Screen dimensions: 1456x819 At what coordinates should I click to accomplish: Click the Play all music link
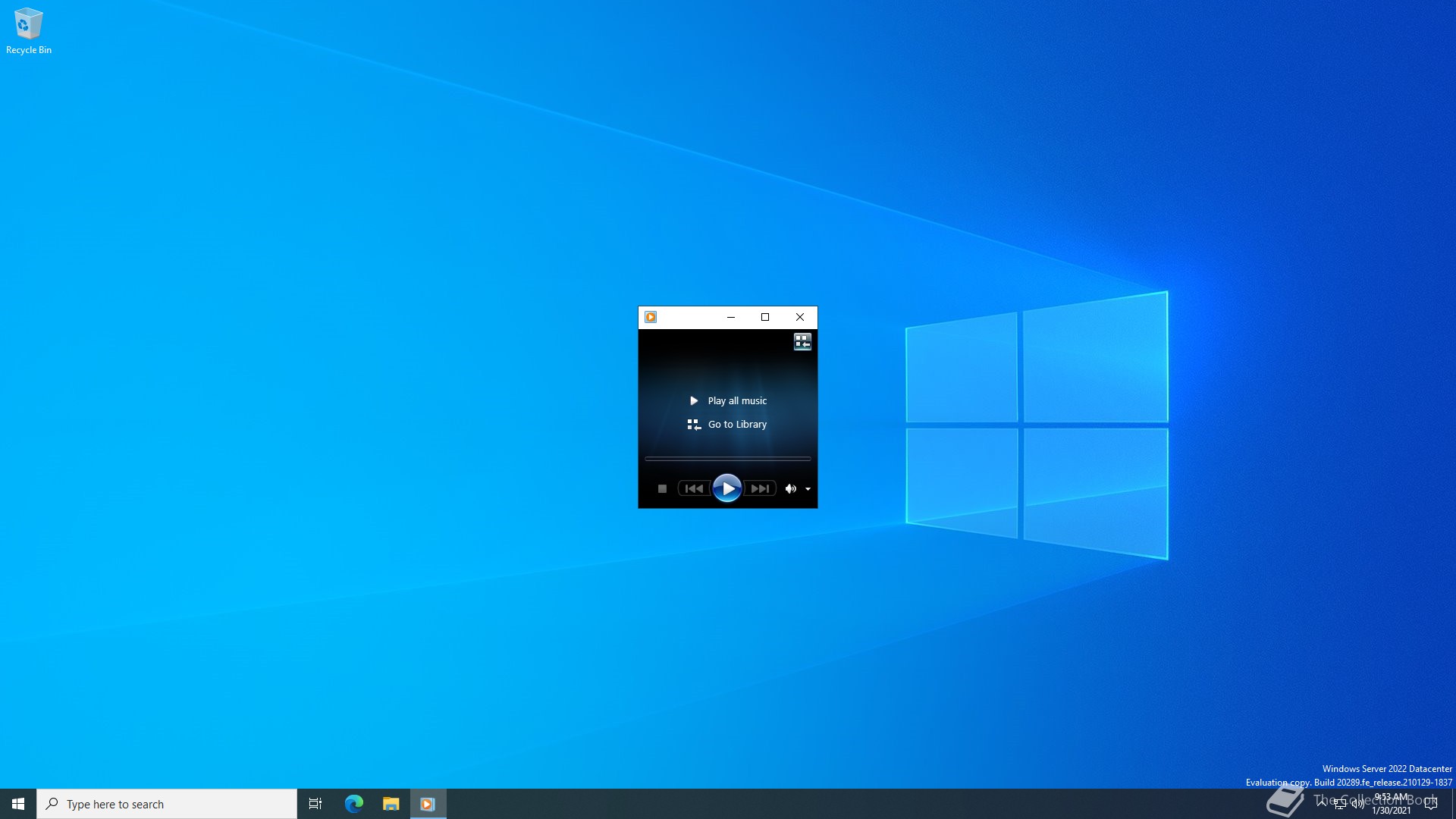click(737, 401)
